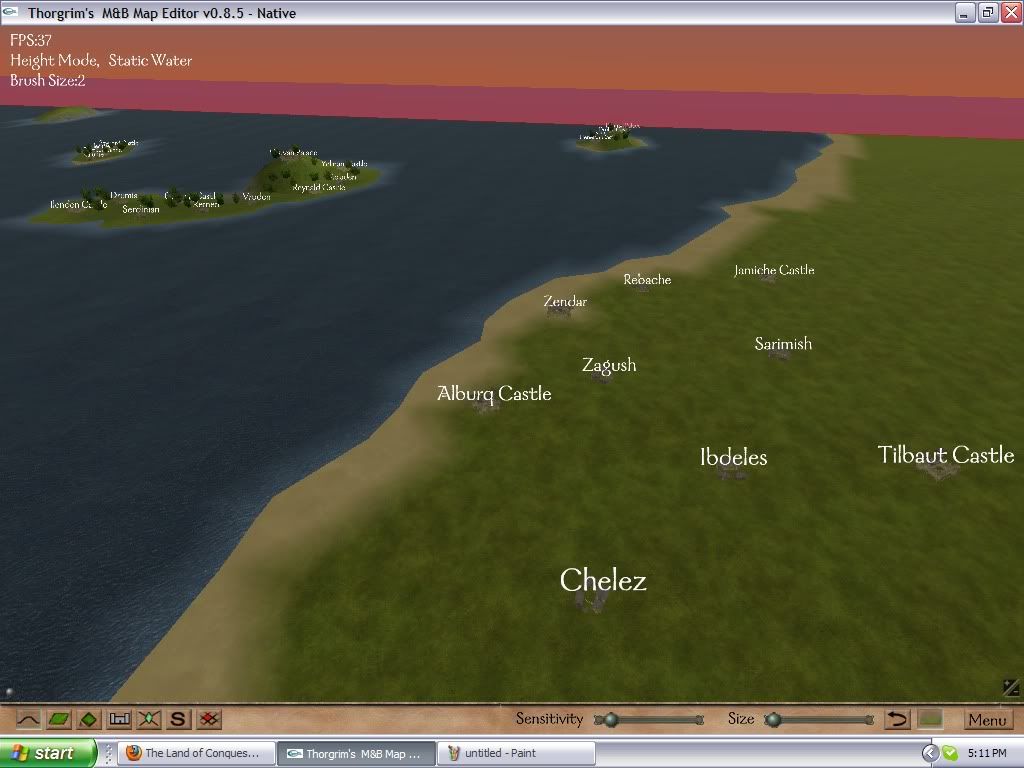Select the green diamond vertex tool
Viewport: 1024px width, 768px height.
88,719
